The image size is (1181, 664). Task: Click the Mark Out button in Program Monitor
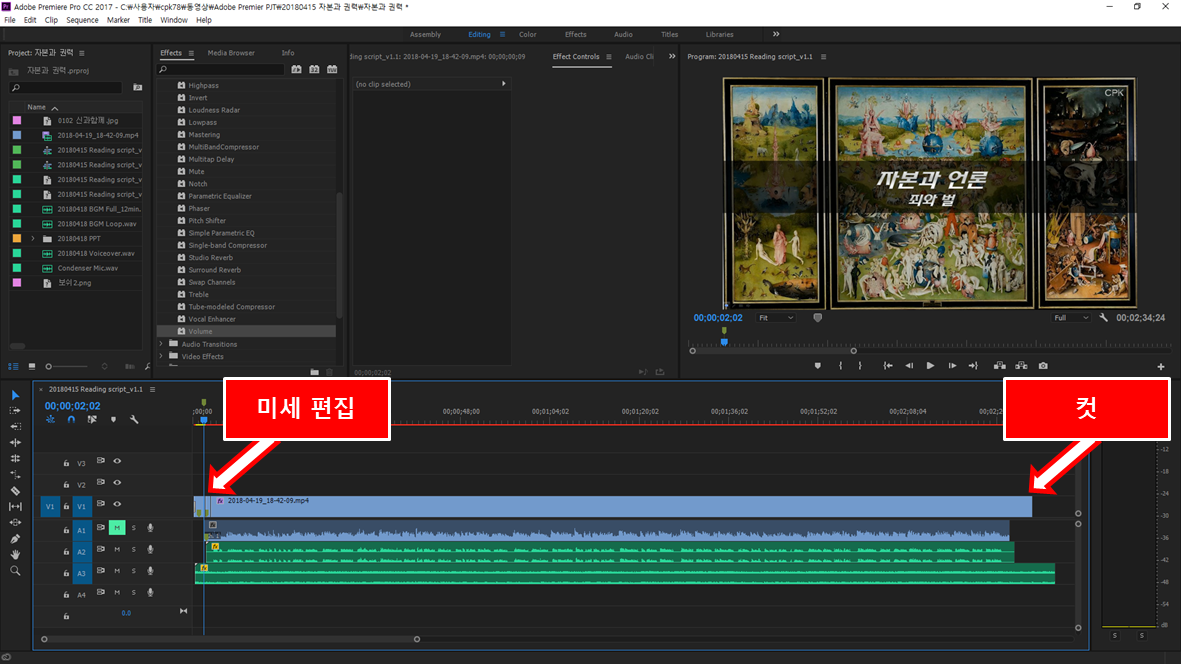(x=860, y=366)
